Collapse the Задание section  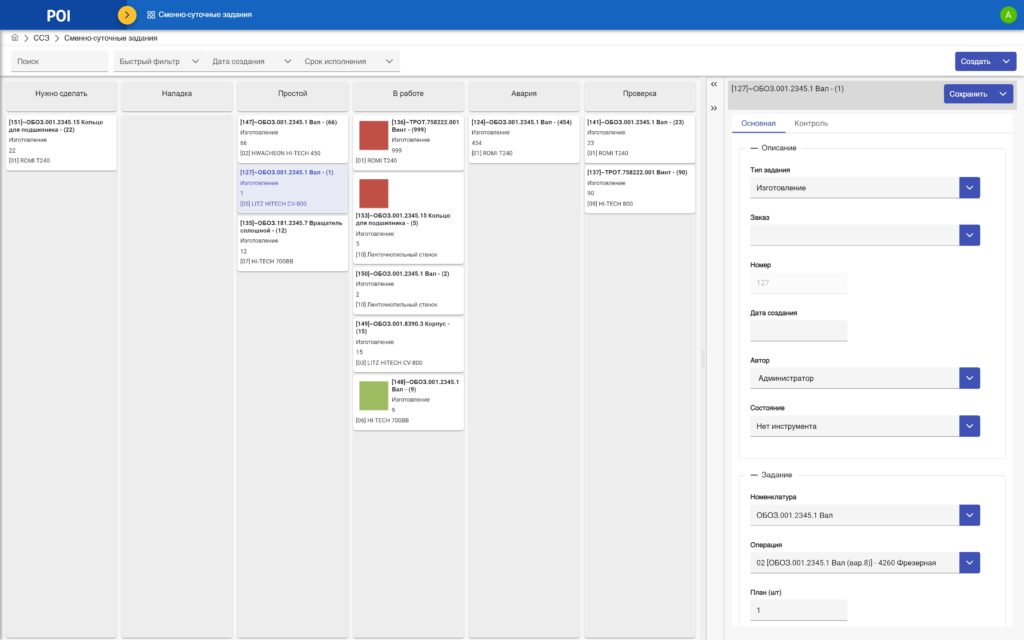point(754,475)
